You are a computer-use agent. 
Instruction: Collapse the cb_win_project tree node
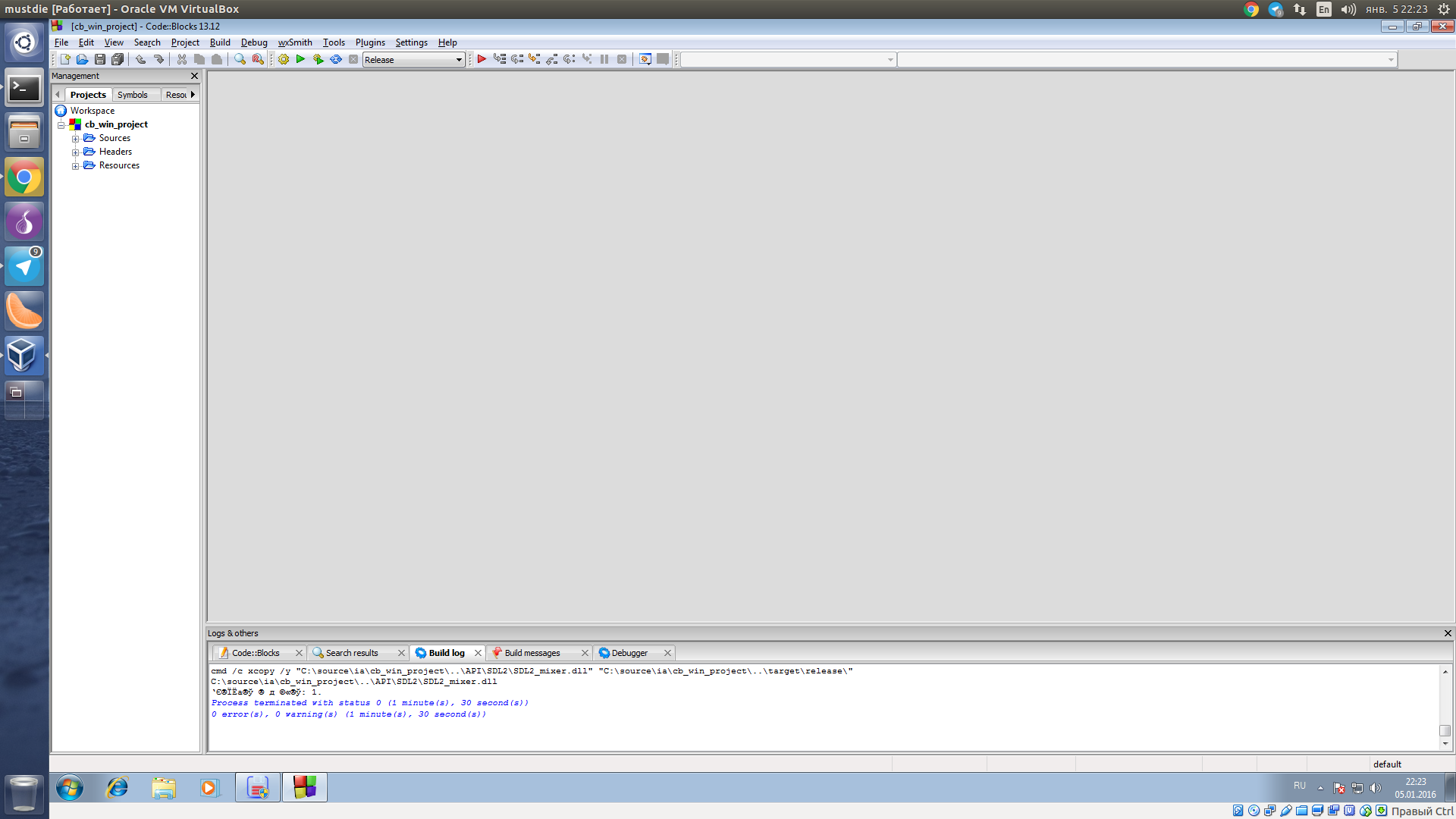point(61,125)
